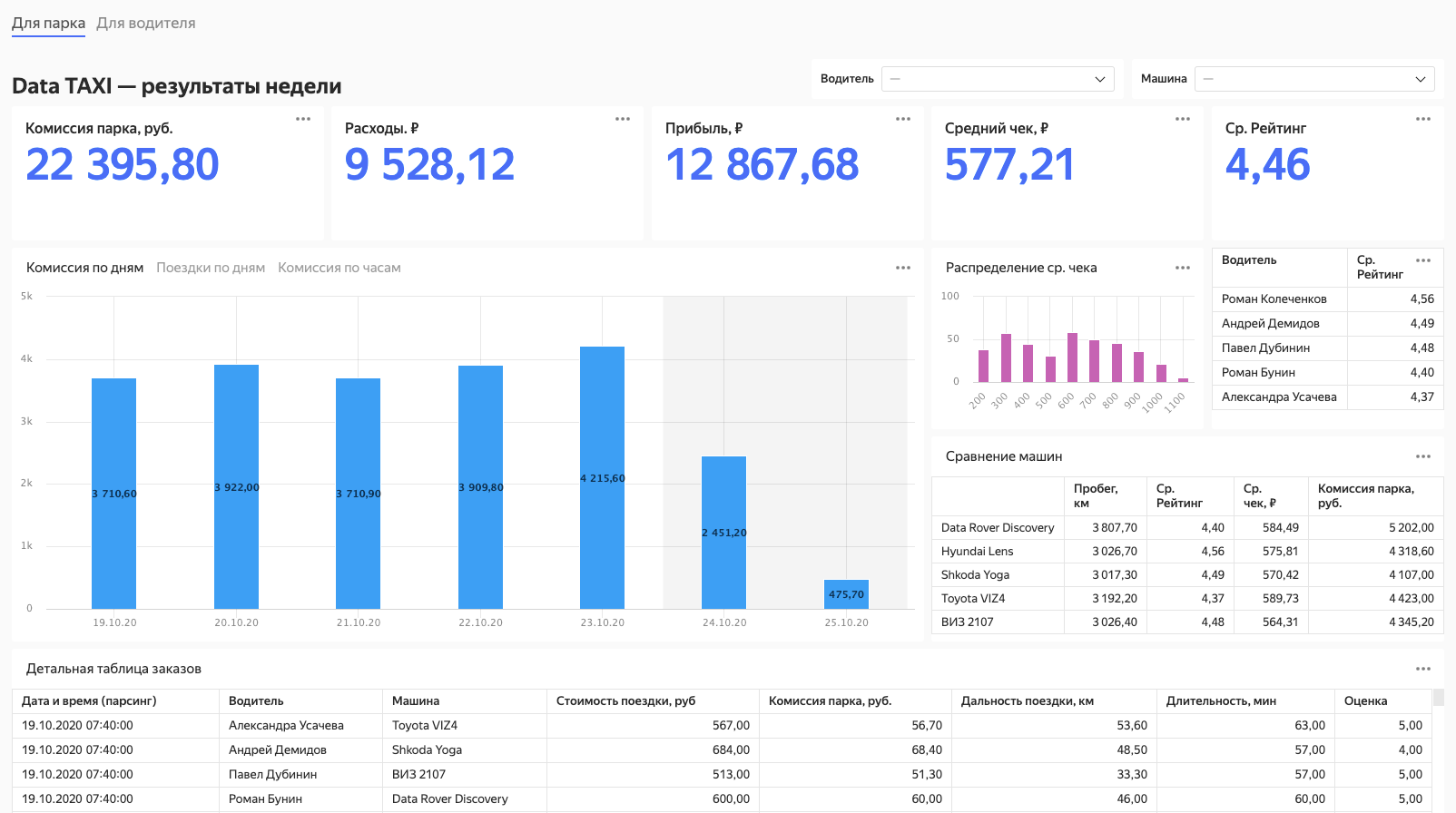1456x813 pixels.
Task: Click the 22.10.20 bar labeled 3 909,80
Action: [480, 487]
